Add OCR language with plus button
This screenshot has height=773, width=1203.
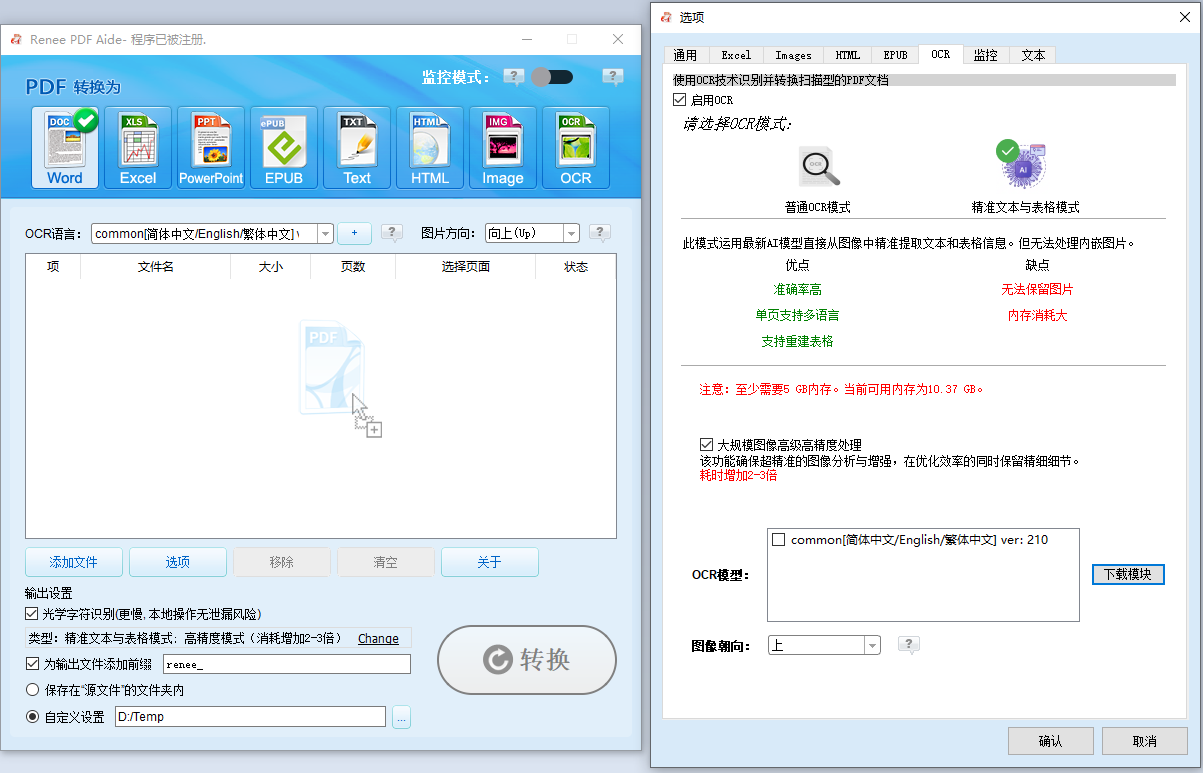(354, 233)
